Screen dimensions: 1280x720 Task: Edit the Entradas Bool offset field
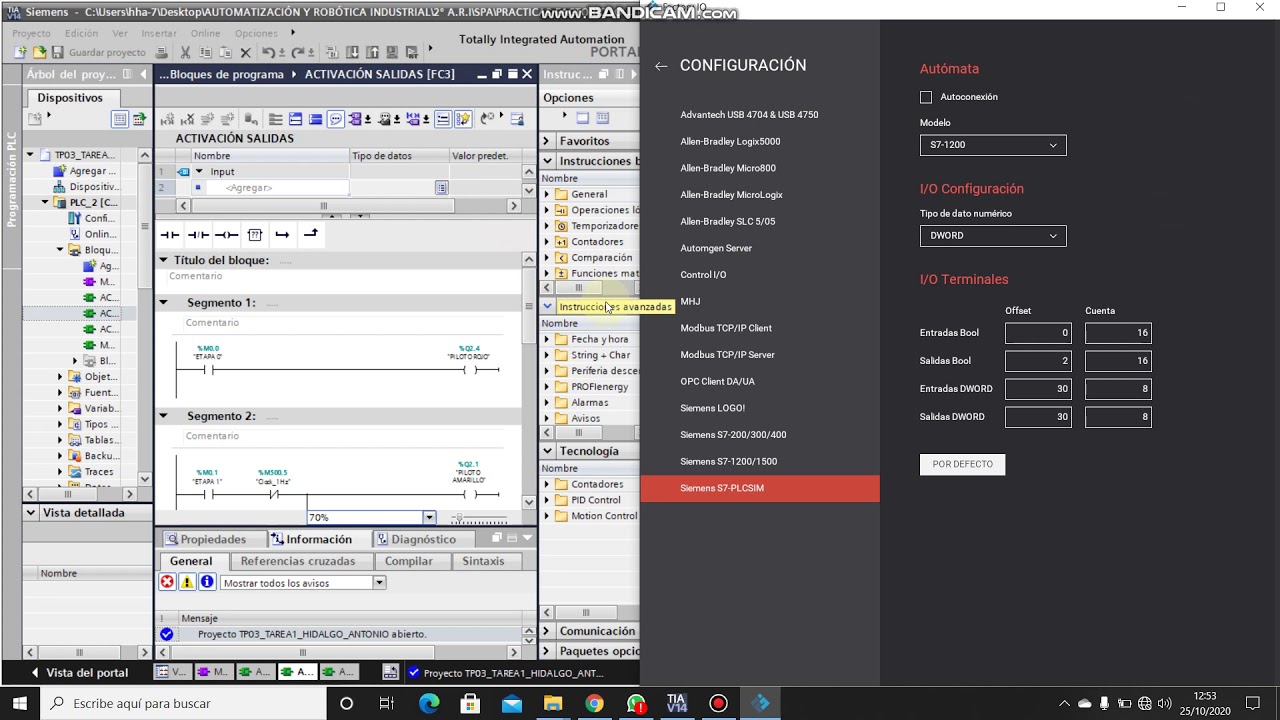click(x=1038, y=333)
